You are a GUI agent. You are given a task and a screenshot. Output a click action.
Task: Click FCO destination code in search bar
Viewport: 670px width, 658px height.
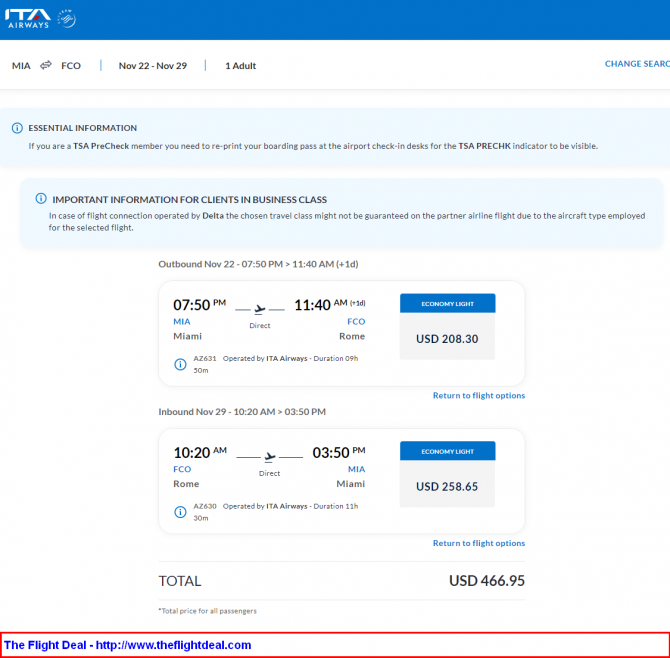(x=71, y=66)
